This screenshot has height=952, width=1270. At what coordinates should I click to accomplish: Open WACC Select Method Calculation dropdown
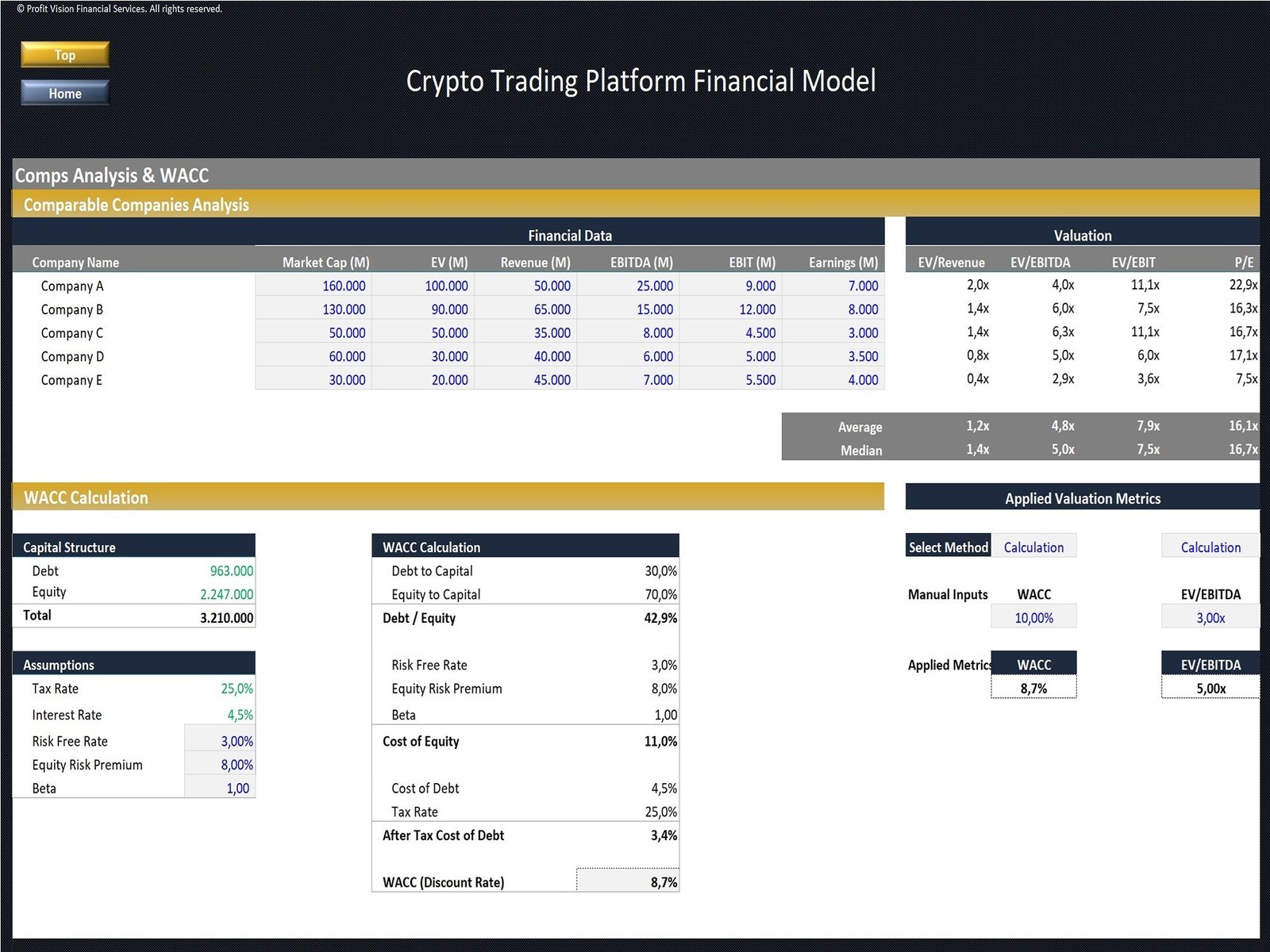pyautogui.click(x=1033, y=547)
